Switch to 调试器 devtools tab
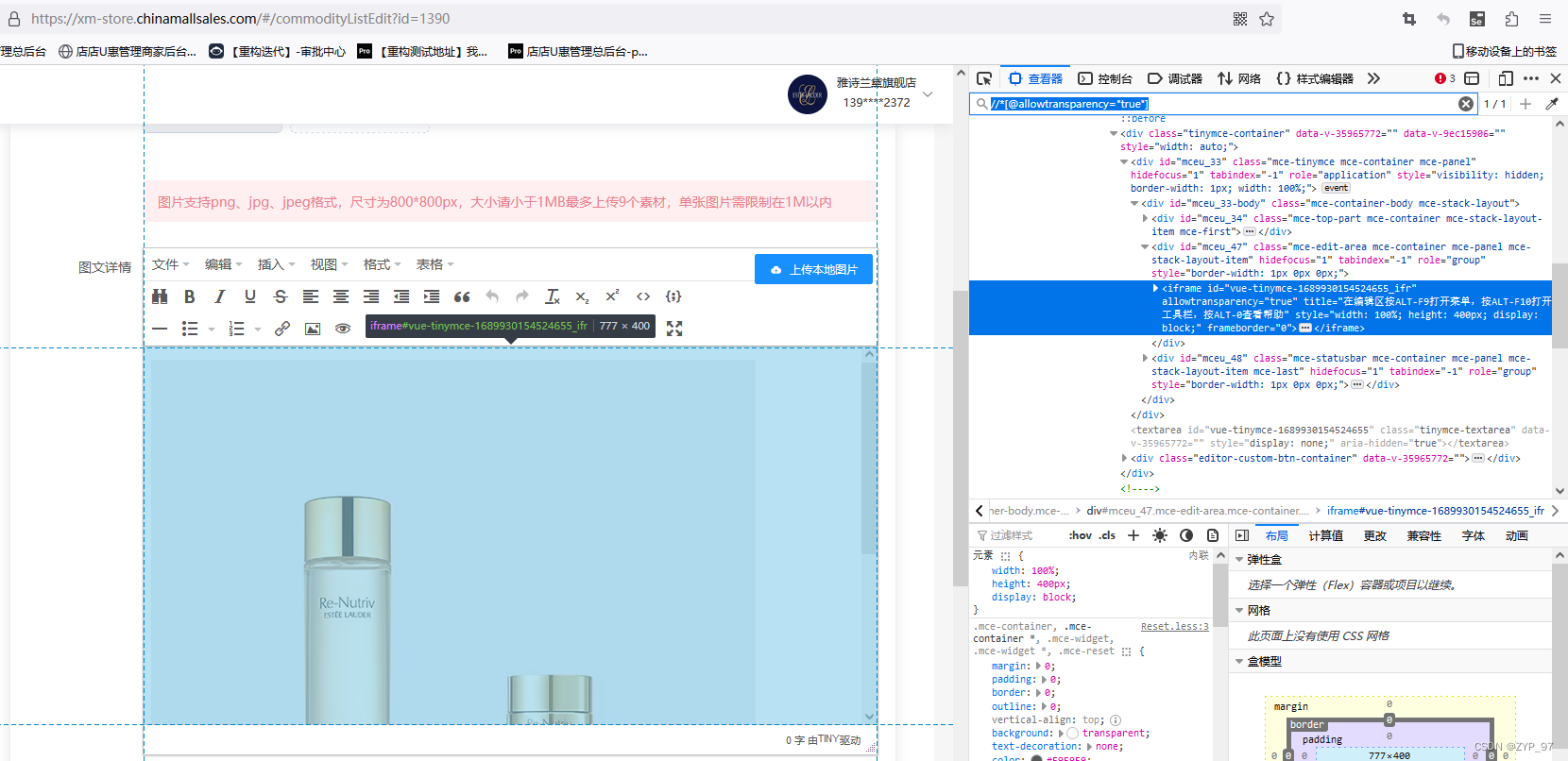This screenshot has width=1568, height=761. tap(1175, 78)
